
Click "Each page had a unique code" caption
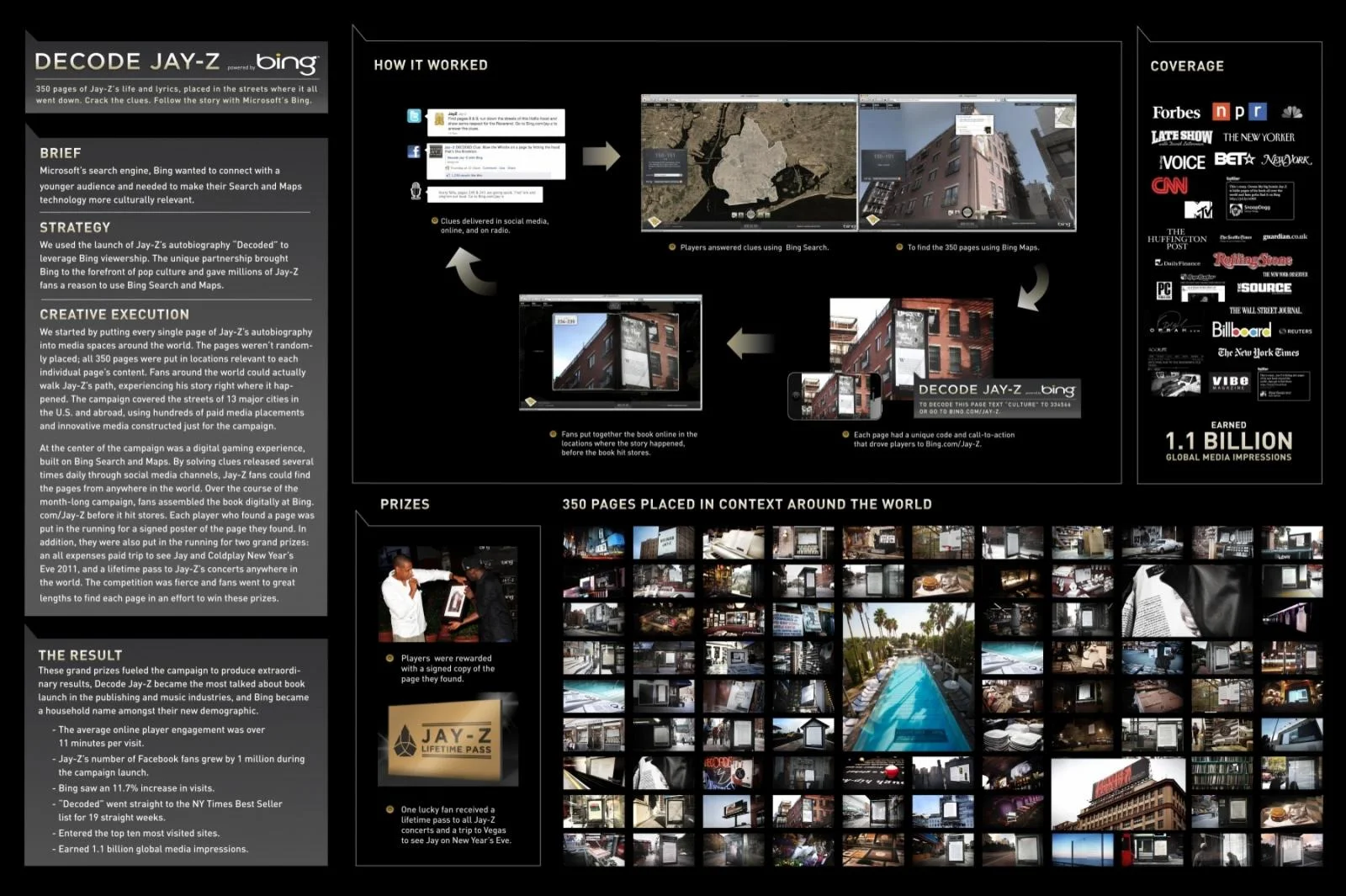[934, 439]
